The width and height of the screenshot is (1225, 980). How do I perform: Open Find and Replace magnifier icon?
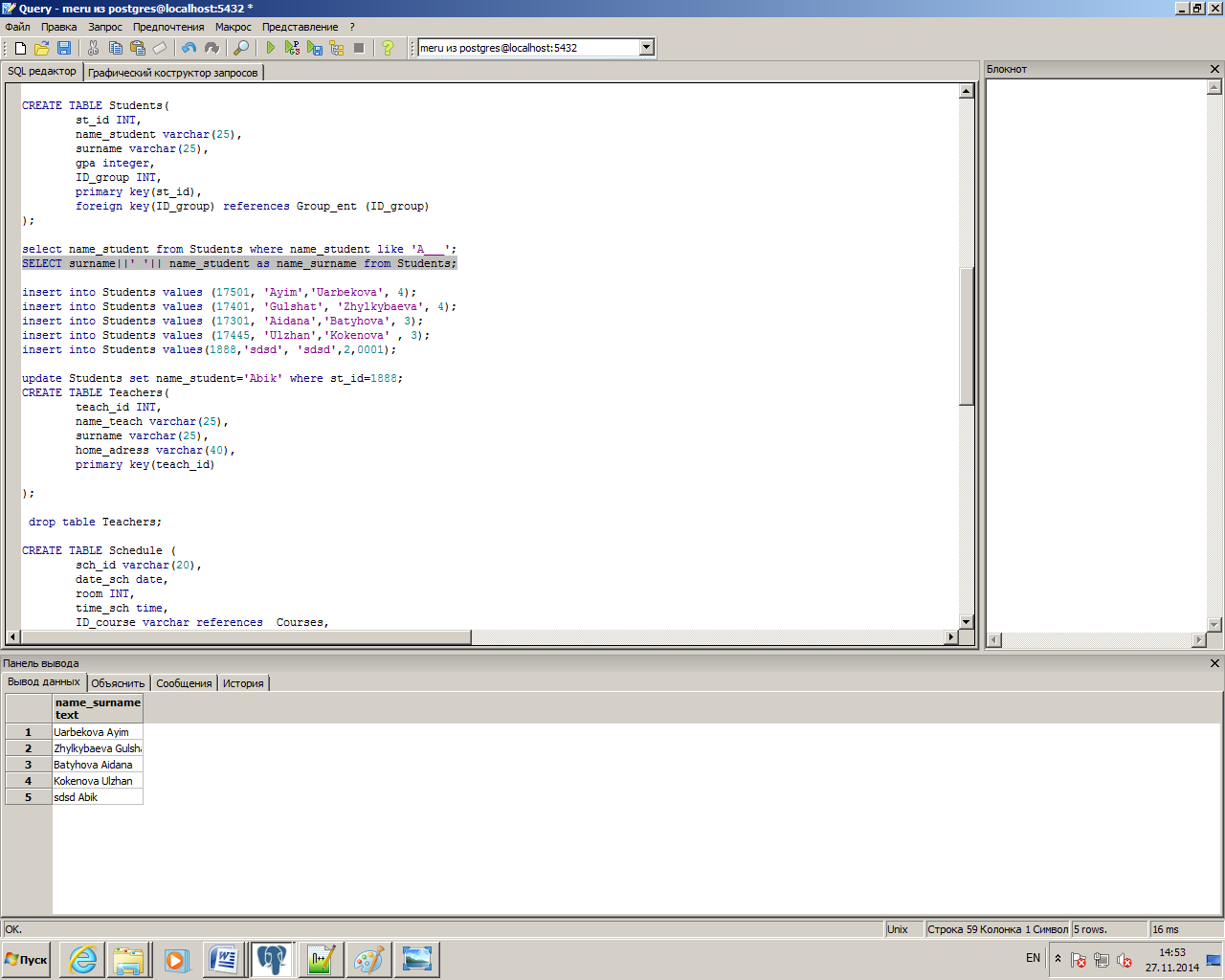click(x=241, y=48)
